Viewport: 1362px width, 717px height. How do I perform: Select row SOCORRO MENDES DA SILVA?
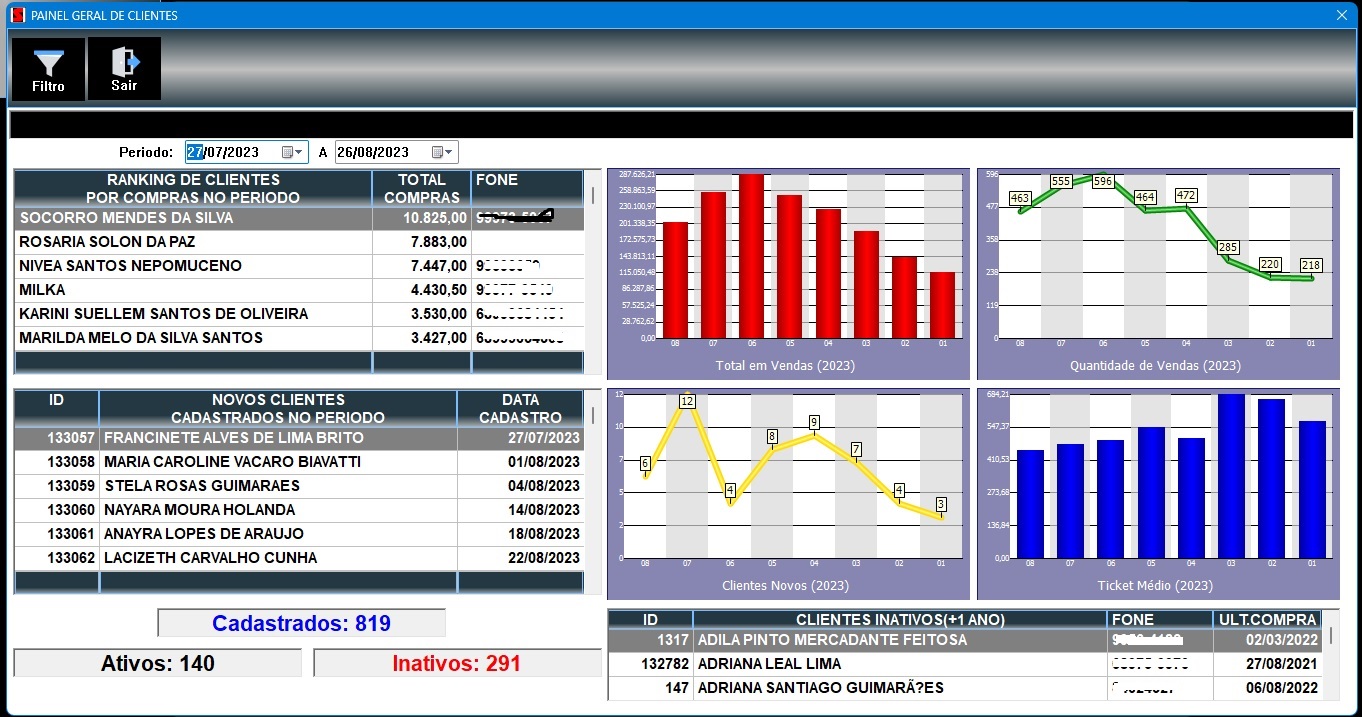(x=299, y=218)
